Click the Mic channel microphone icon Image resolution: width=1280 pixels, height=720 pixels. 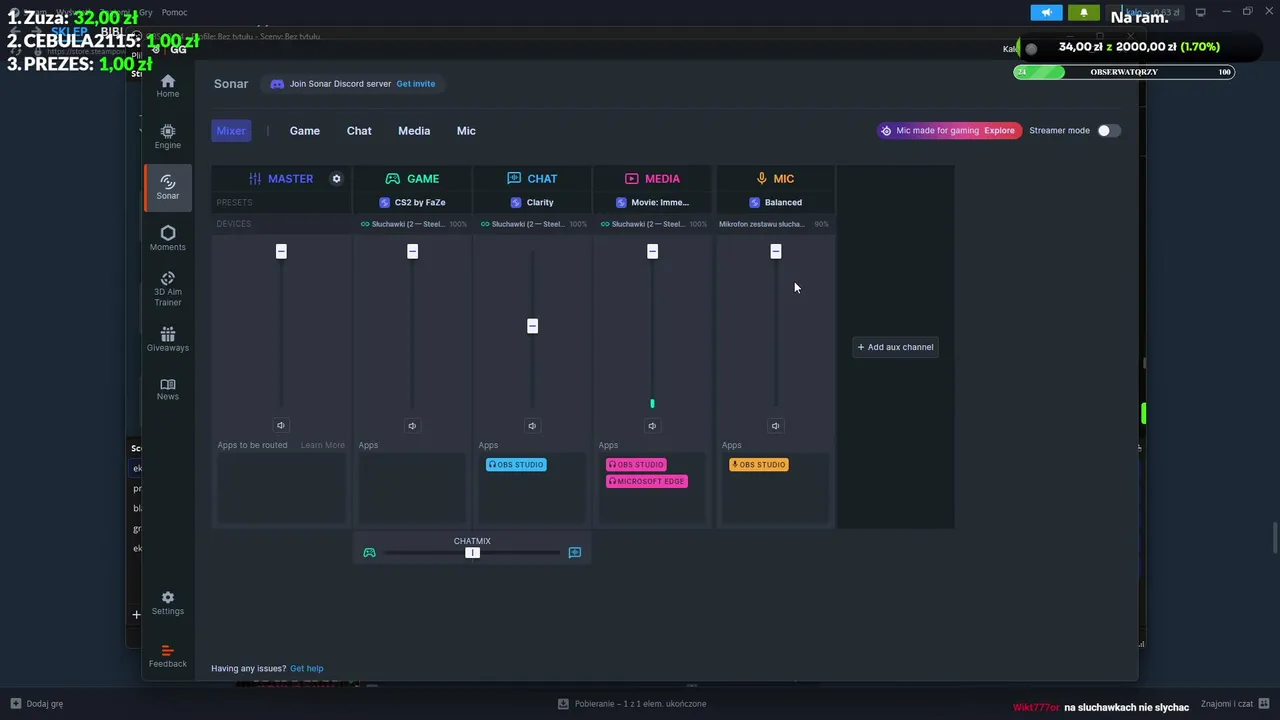[762, 178]
